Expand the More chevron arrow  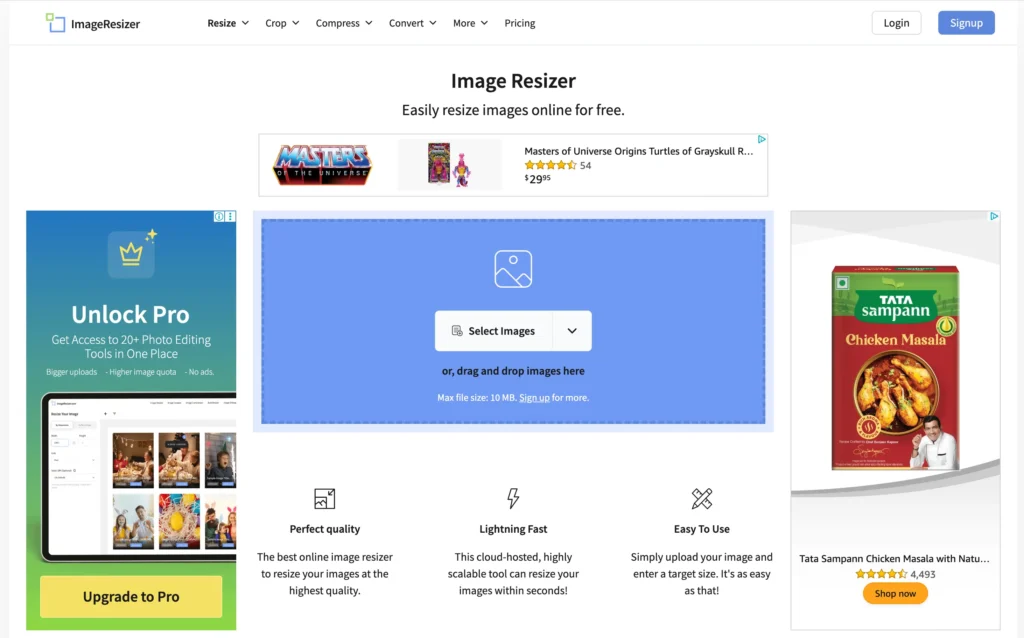[x=485, y=23]
